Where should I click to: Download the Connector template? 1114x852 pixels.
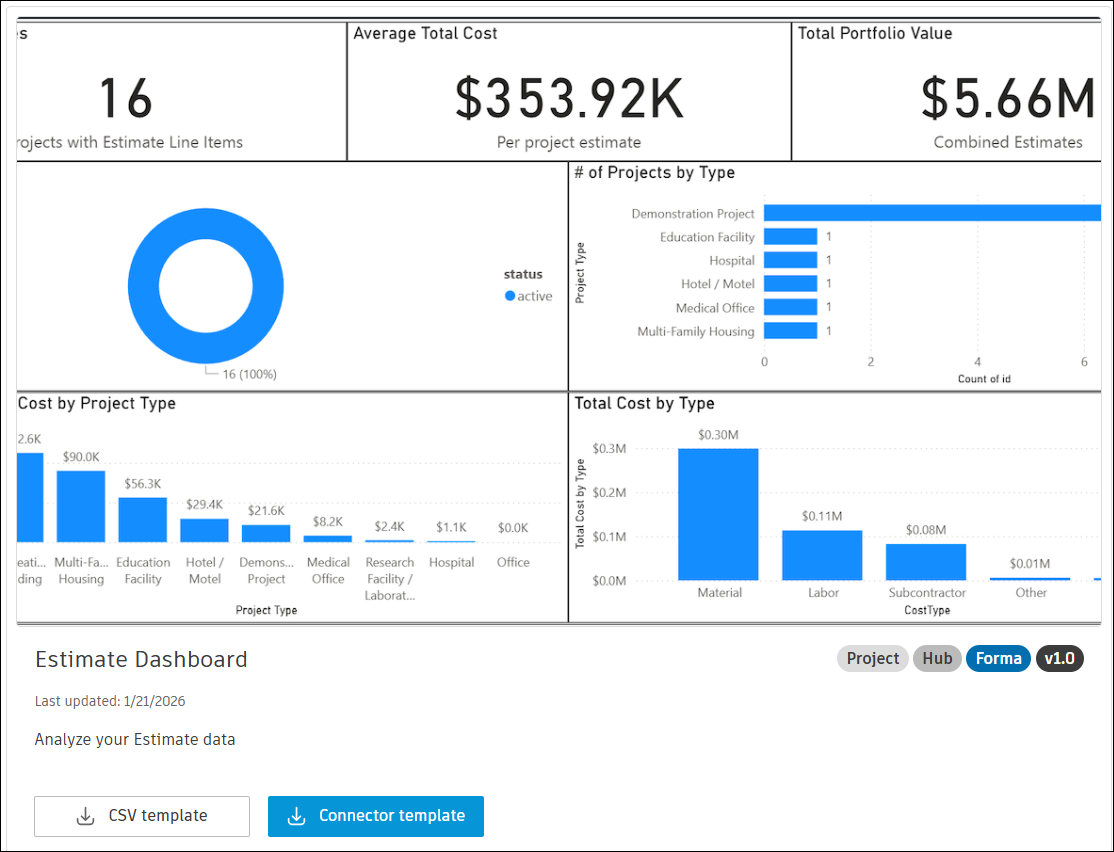[376, 816]
